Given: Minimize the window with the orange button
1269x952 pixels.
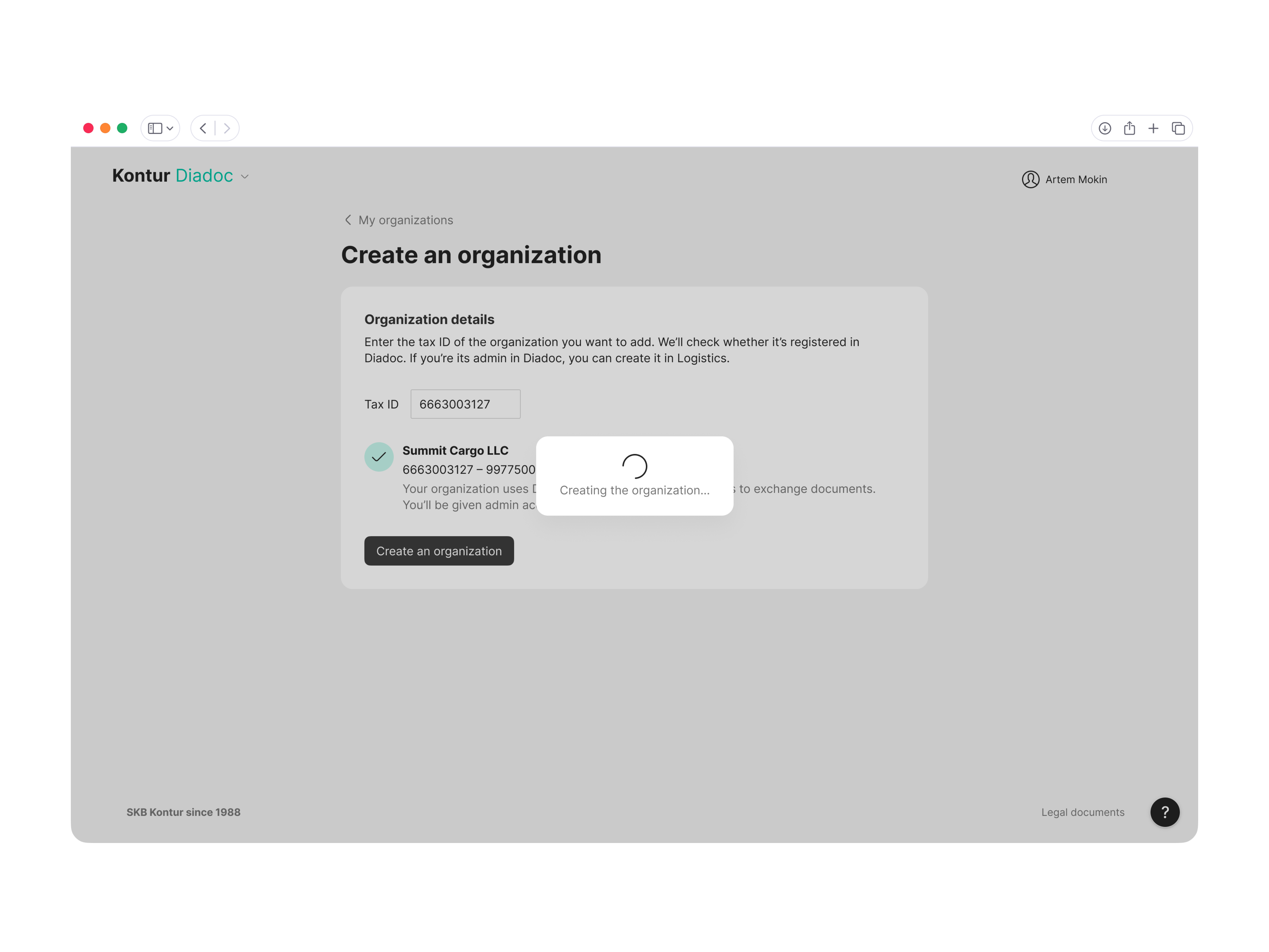Looking at the screenshot, I should click(x=105, y=128).
